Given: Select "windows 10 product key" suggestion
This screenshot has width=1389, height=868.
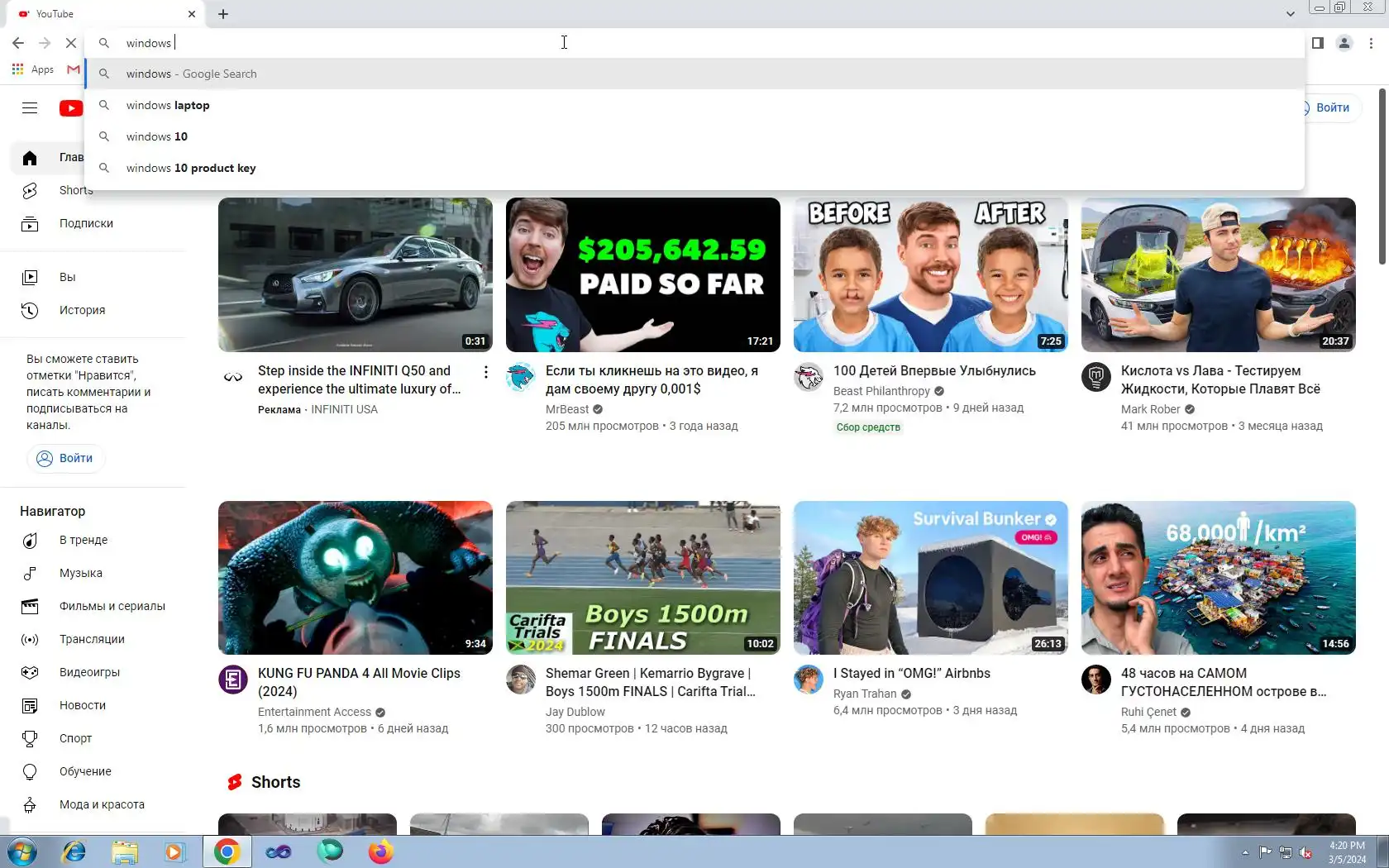Looking at the screenshot, I should [694, 168].
